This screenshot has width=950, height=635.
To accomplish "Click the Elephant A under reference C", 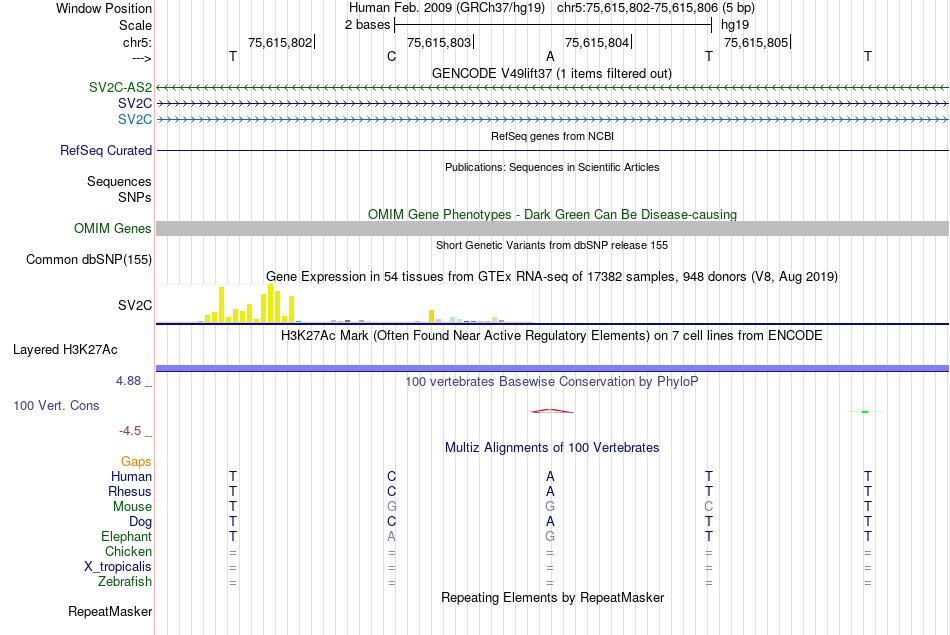I will click(391, 536).
